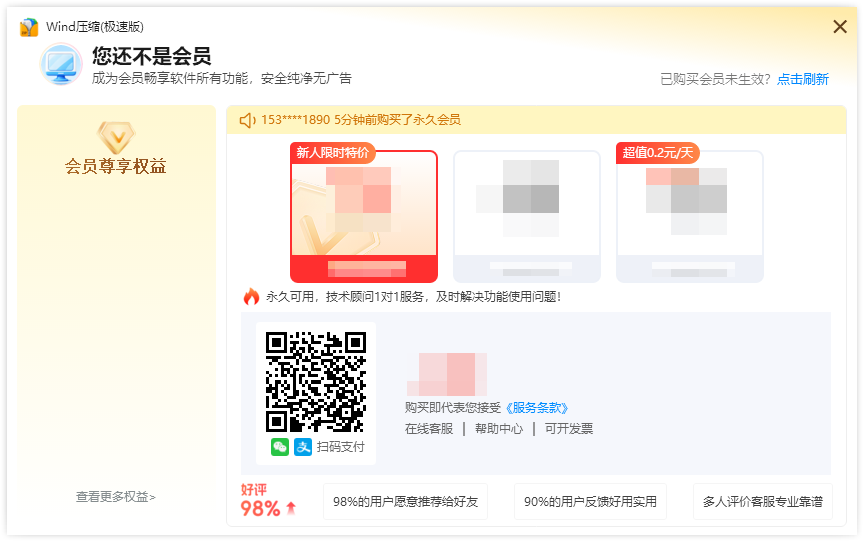Open the 帮助中心 help center
The width and height of the screenshot is (864, 542).
(x=499, y=429)
